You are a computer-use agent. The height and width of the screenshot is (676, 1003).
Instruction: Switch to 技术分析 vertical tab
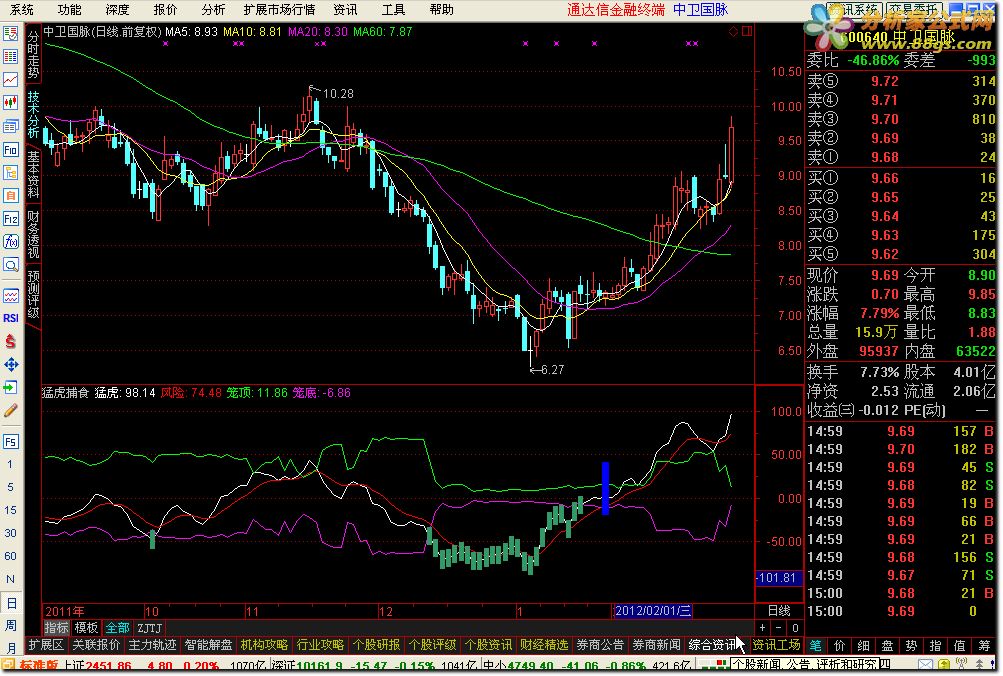[x=33, y=114]
